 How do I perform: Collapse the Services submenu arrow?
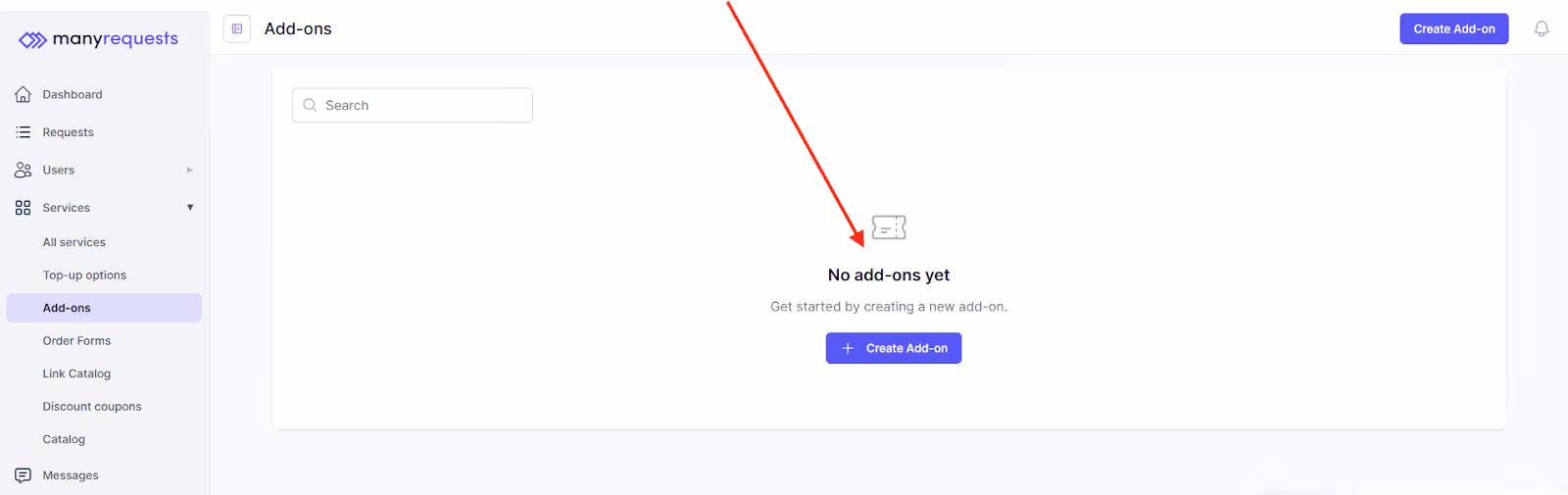(190, 208)
